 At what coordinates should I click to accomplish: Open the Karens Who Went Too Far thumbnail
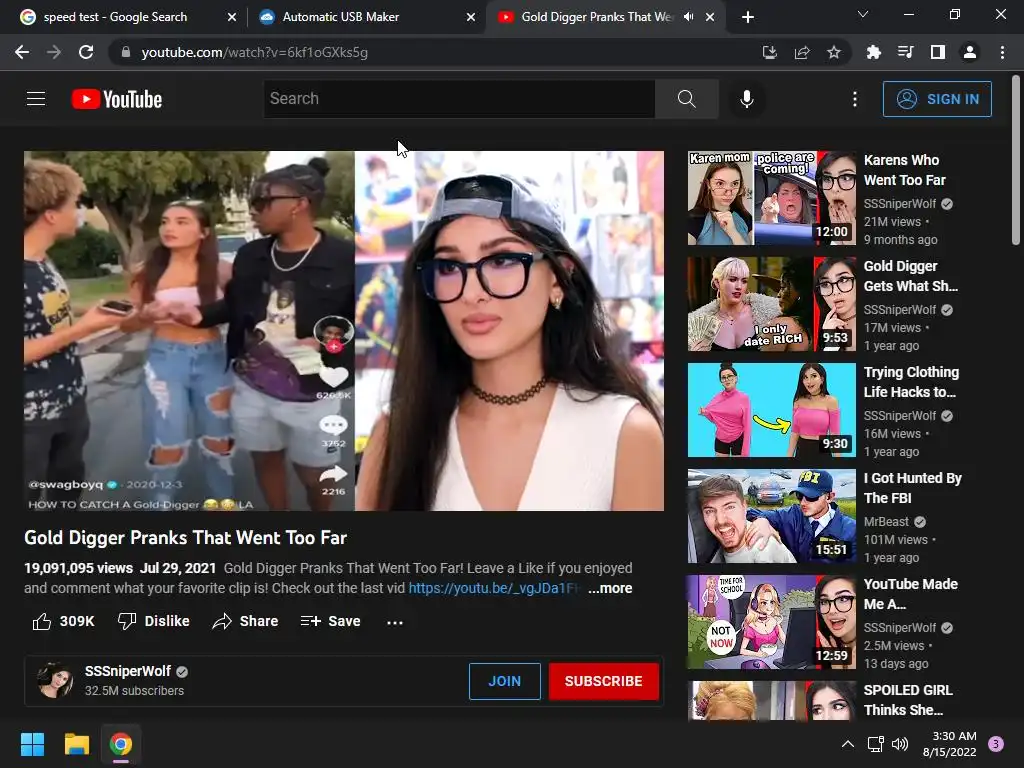[771, 199]
